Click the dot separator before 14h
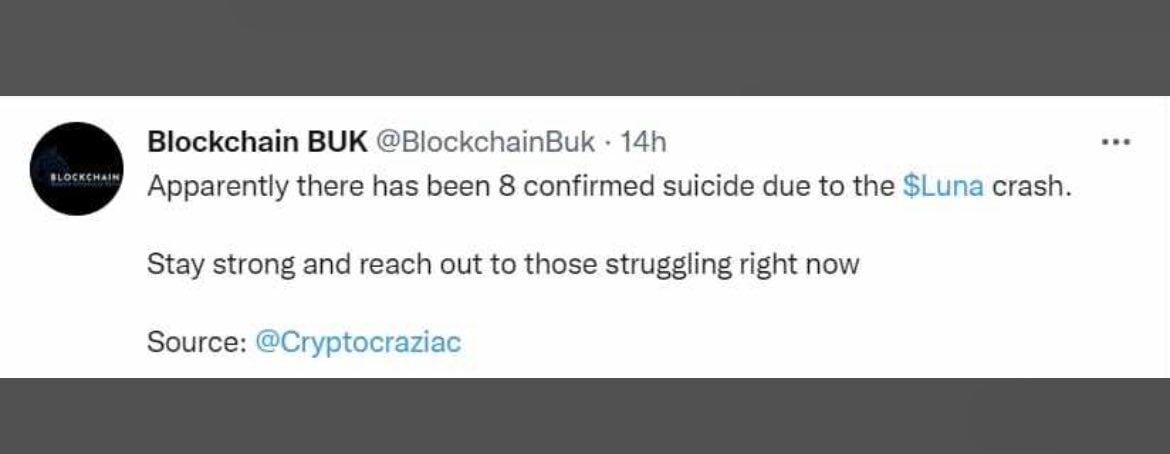 [x=608, y=142]
